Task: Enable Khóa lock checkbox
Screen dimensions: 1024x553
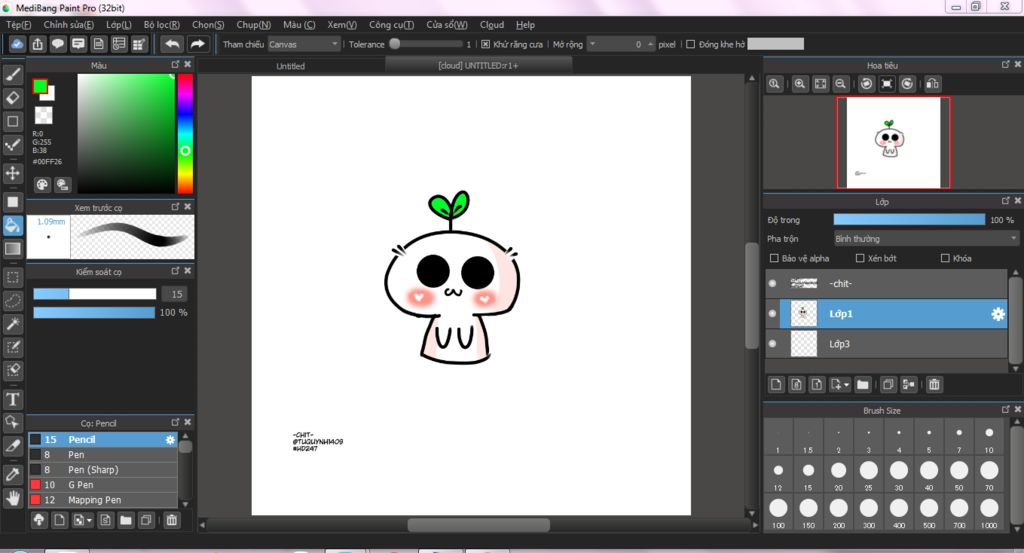Action: pyautogui.click(x=945, y=259)
